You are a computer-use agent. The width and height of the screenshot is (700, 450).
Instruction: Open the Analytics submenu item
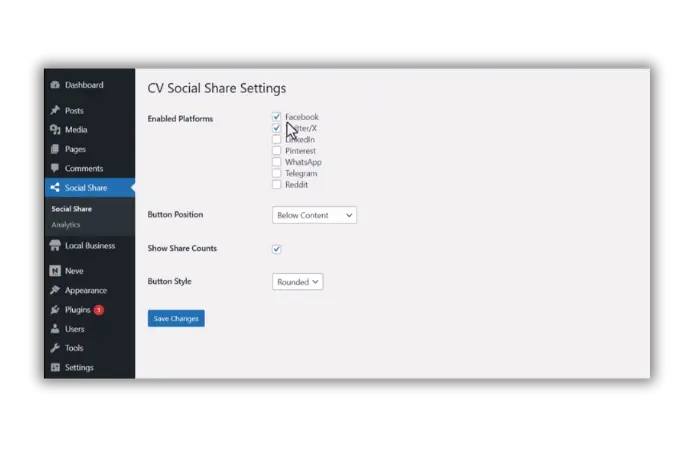[x=66, y=225]
